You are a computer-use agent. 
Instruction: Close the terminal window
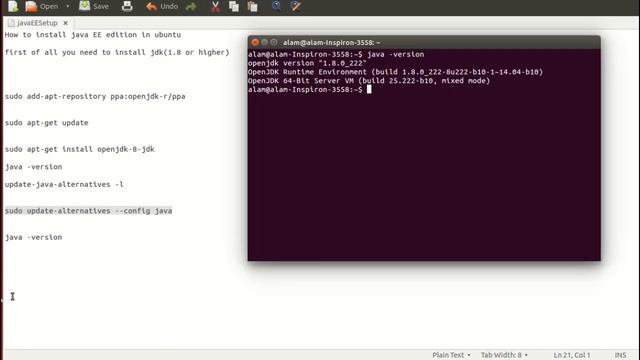(x=255, y=42)
